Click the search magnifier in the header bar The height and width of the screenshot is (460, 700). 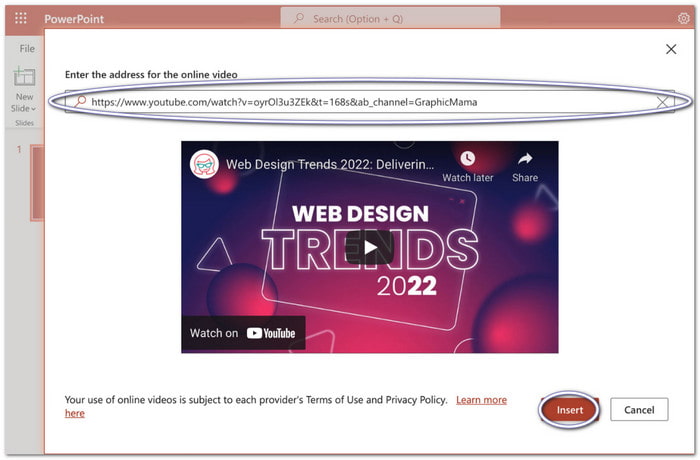pyautogui.click(x=299, y=18)
